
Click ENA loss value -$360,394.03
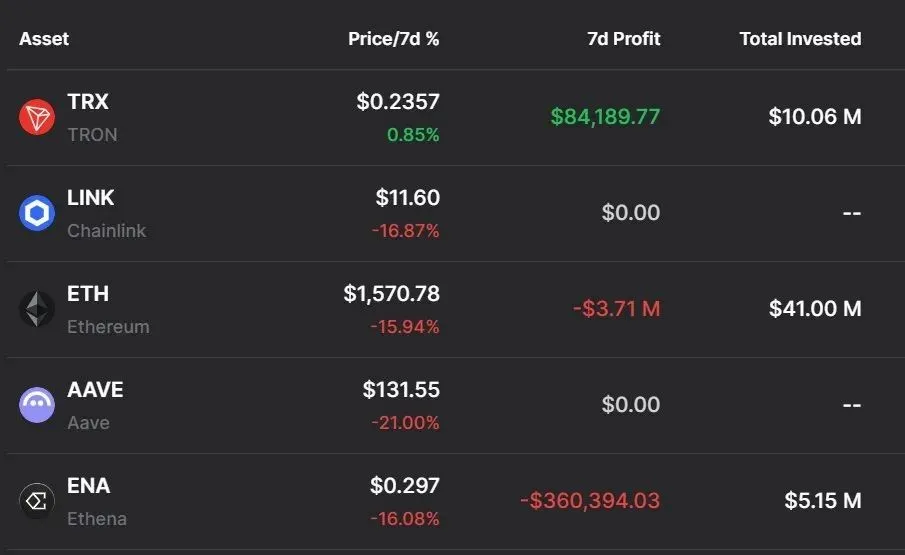point(590,501)
